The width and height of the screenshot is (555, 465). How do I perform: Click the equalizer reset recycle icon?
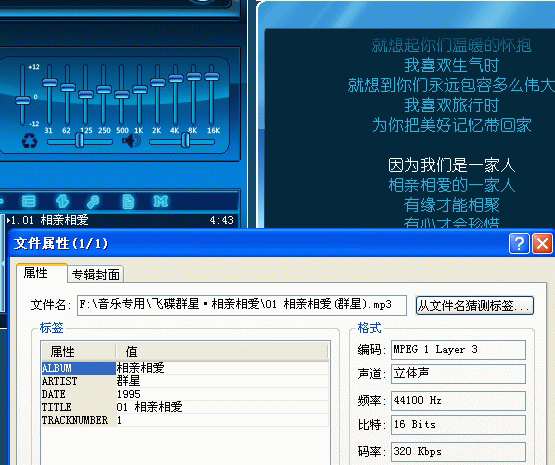(x=29, y=141)
